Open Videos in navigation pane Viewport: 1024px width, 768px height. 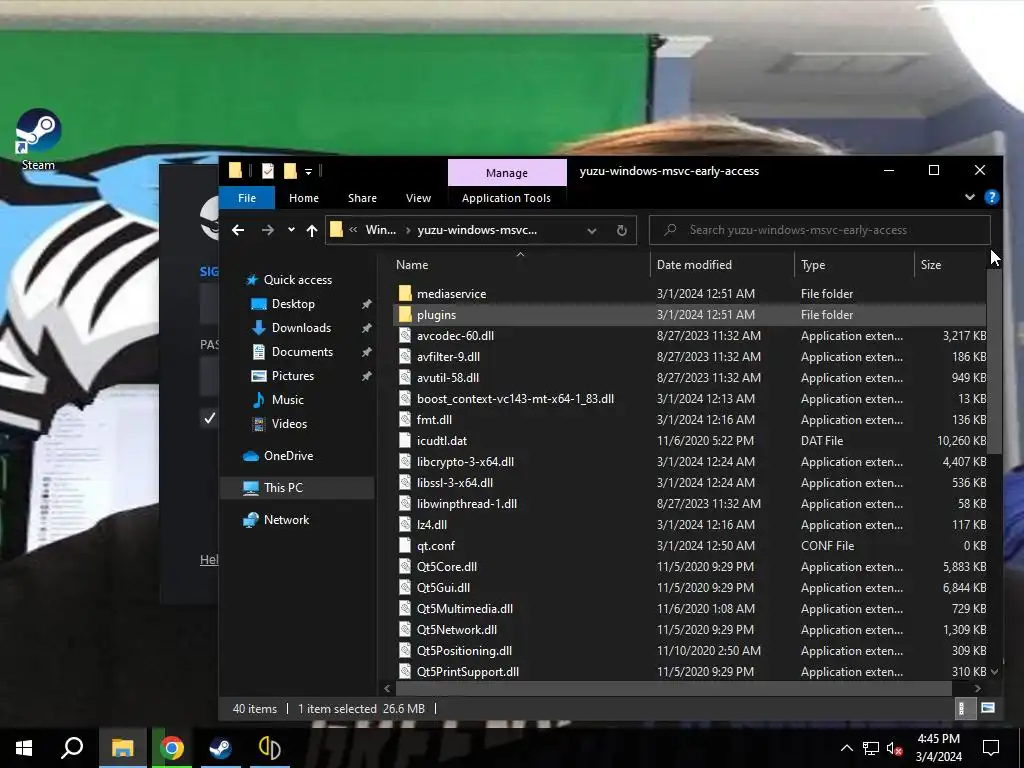coord(289,424)
